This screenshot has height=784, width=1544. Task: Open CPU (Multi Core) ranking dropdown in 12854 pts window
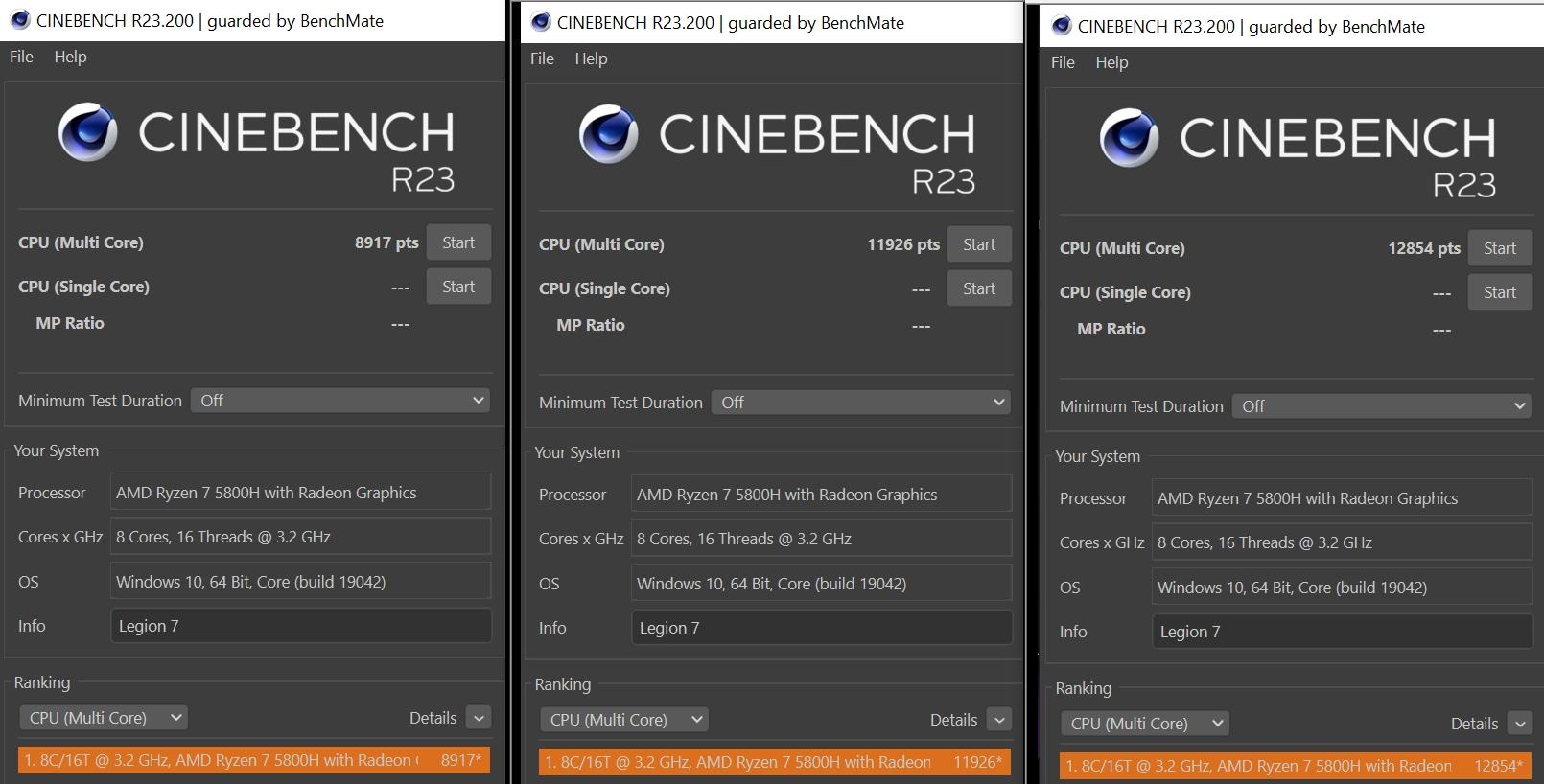tap(1145, 724)
